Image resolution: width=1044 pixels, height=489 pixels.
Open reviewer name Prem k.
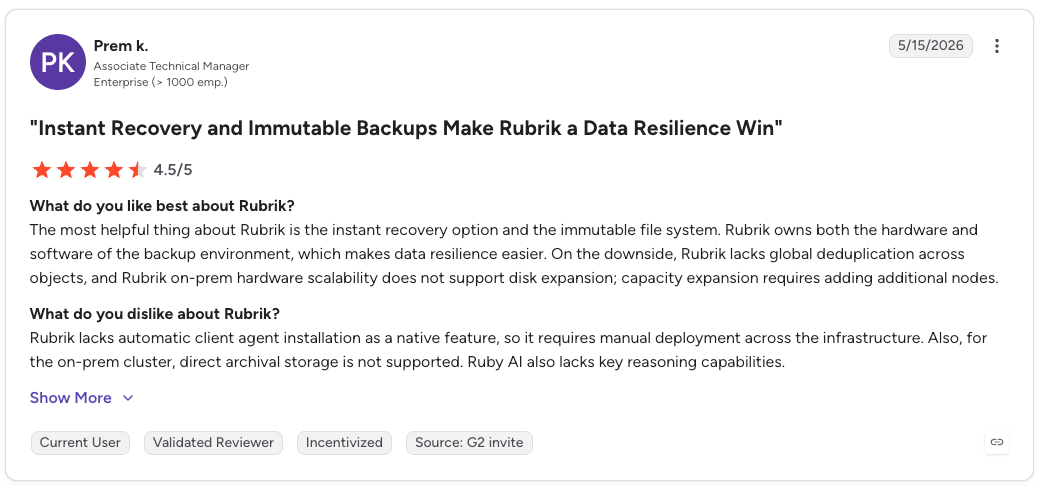click(x=121, y=46)
